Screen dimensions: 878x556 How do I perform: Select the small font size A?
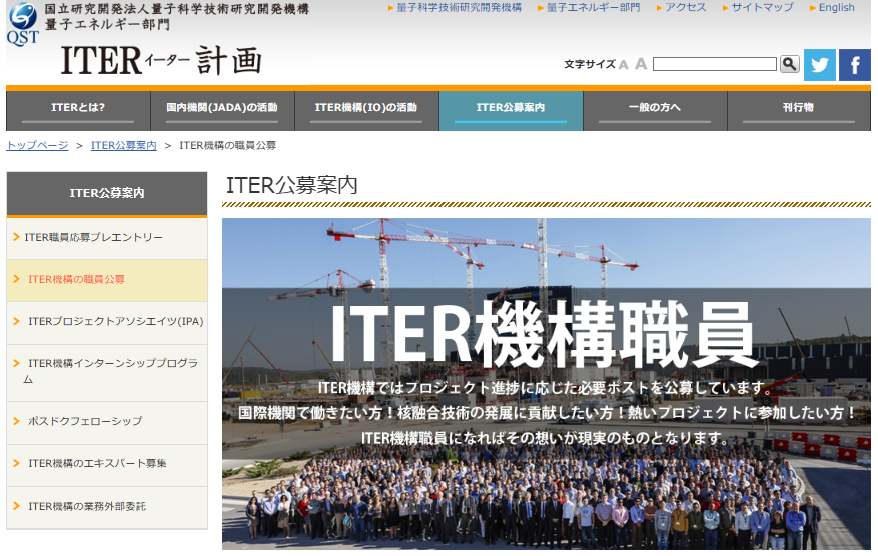tap(623, 65)
